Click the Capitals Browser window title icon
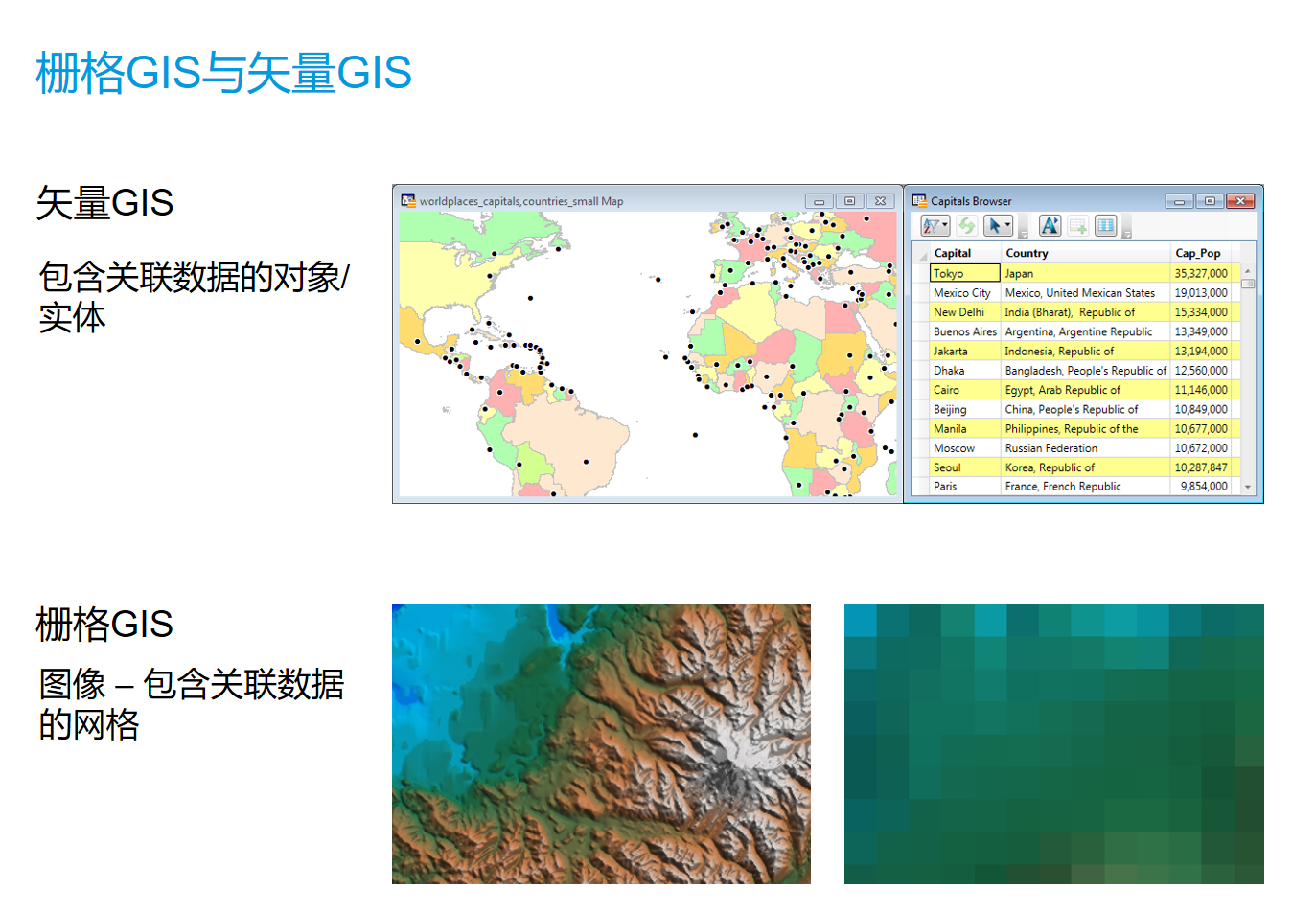The width and height of the screenshot is (1316, 912). [919, 200]
